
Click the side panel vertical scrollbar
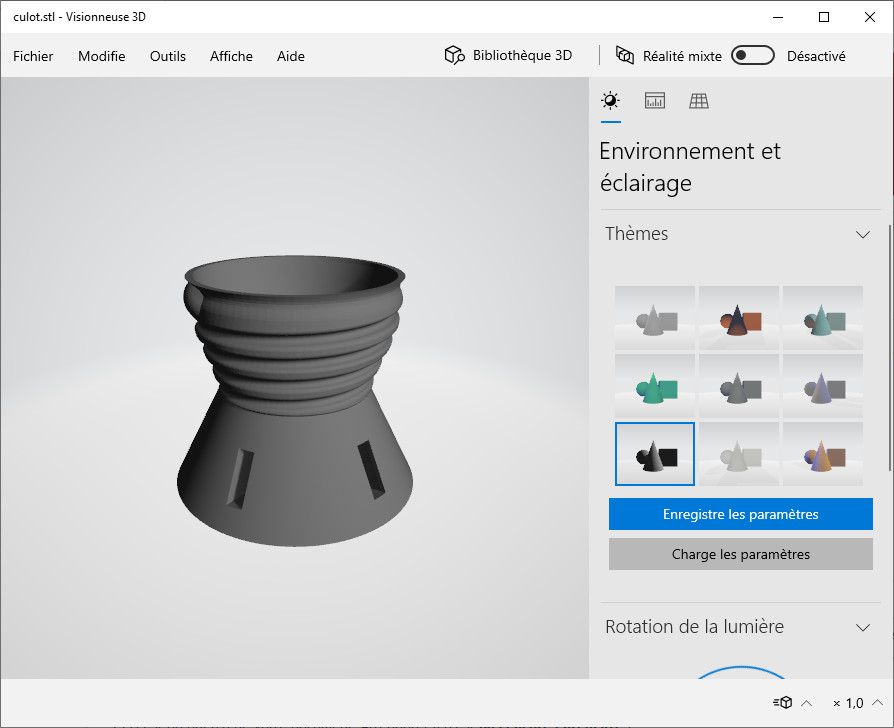(889, 350)
